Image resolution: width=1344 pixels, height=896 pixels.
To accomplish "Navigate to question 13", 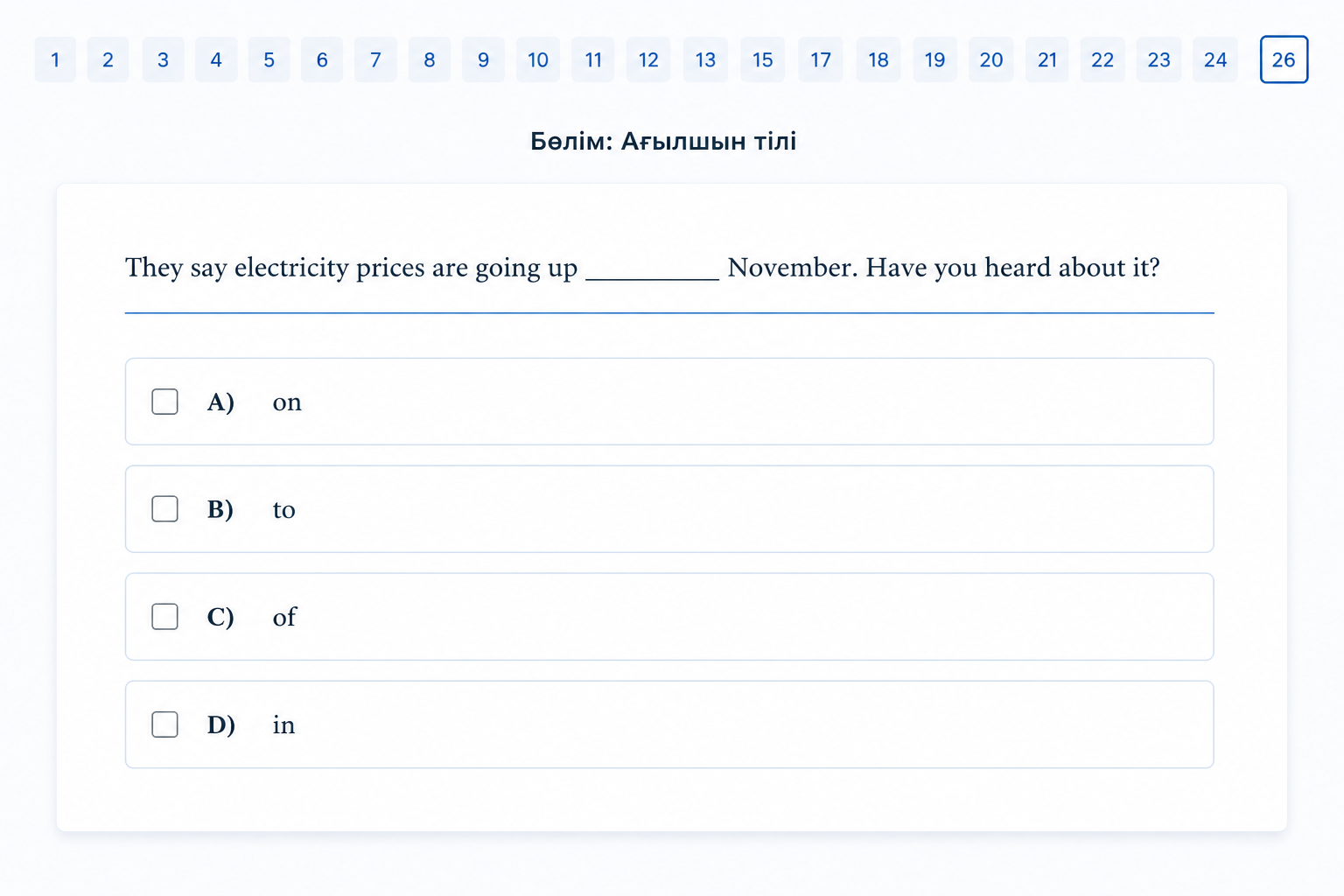I will (705, 59).
